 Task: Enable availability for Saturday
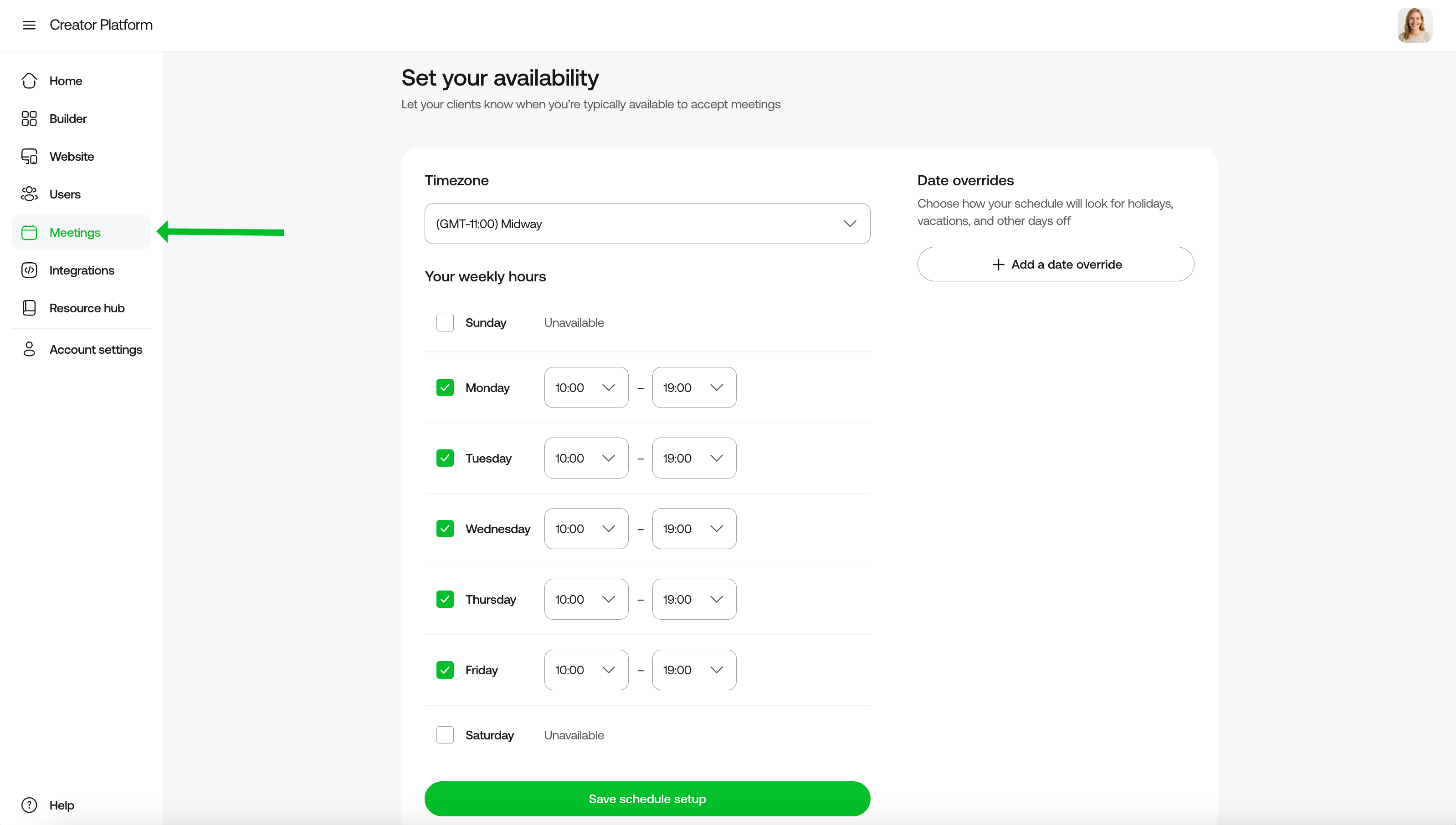(445, 734)
